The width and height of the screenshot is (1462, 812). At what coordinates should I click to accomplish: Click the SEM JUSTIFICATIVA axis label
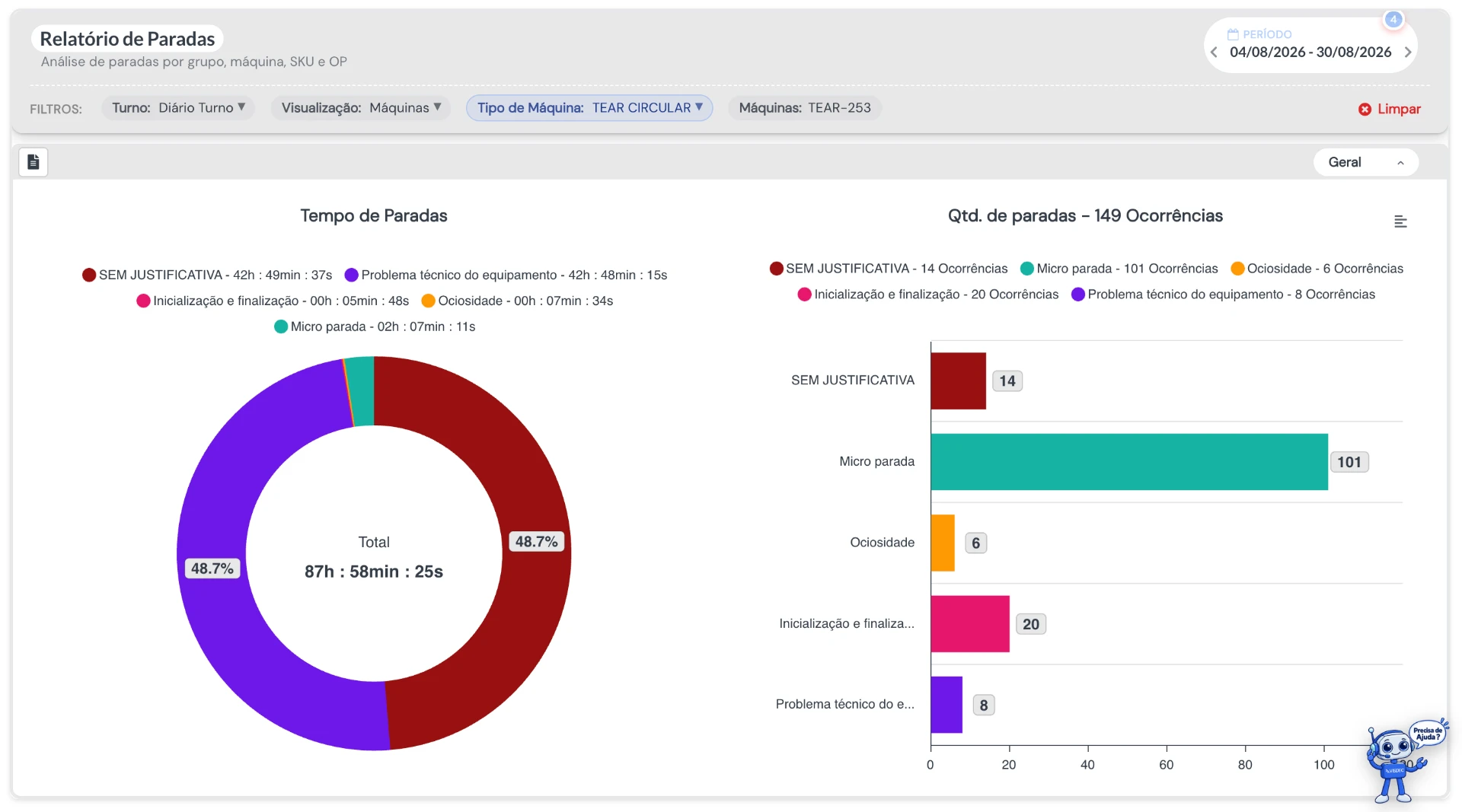click(853, 380)
